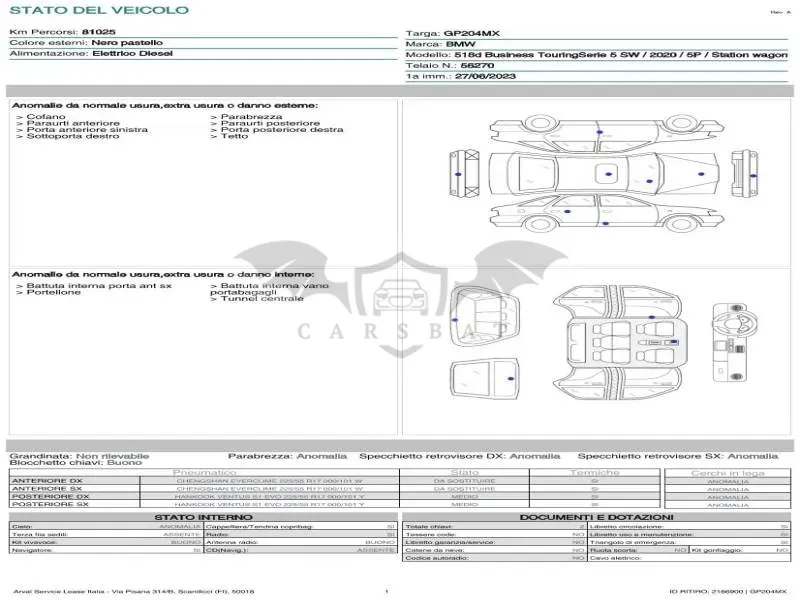The width and height of the screenshot is (800, 600).
Task: Click the 'Marca: BMW' line
Action: (440, 44)
